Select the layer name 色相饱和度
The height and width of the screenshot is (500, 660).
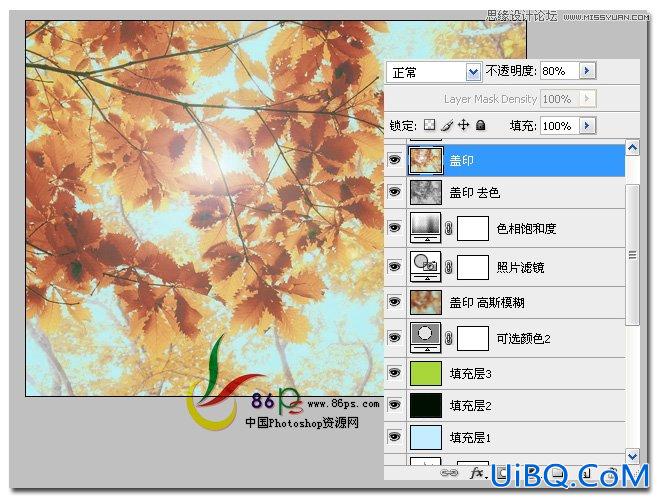pos(526,229)
